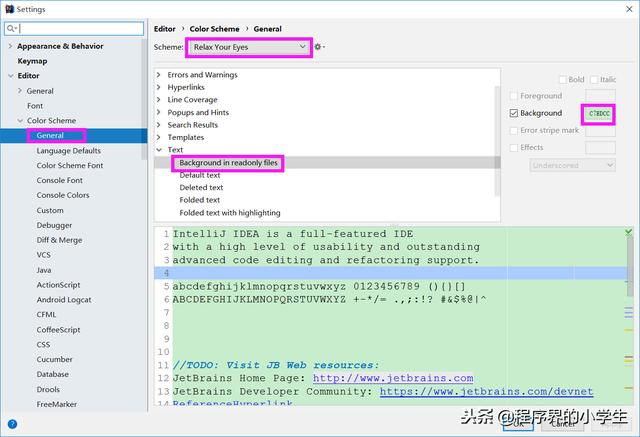Open ActionScript color settings

58,285
